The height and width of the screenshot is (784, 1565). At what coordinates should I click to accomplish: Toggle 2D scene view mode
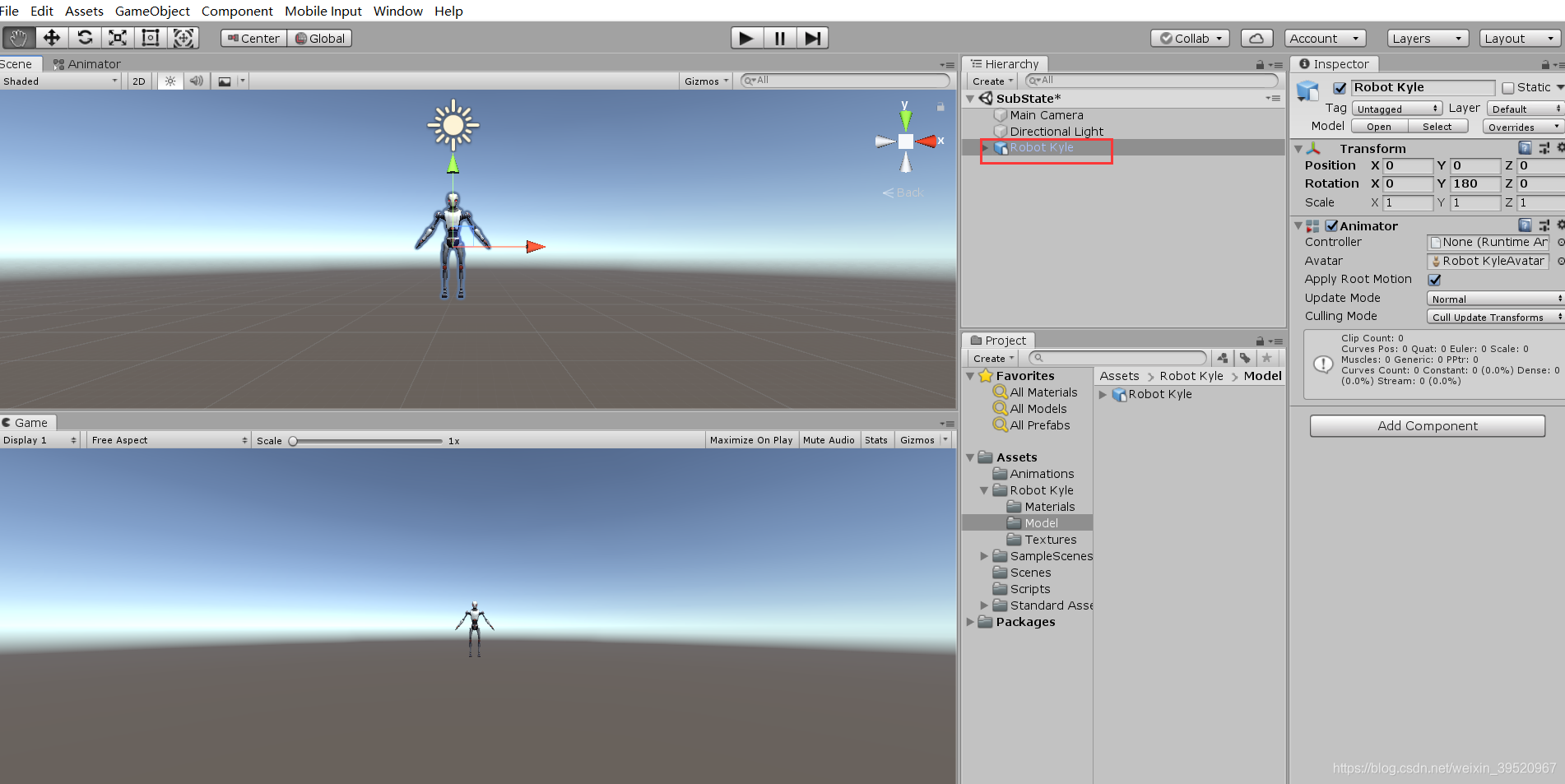pos(139,81)
